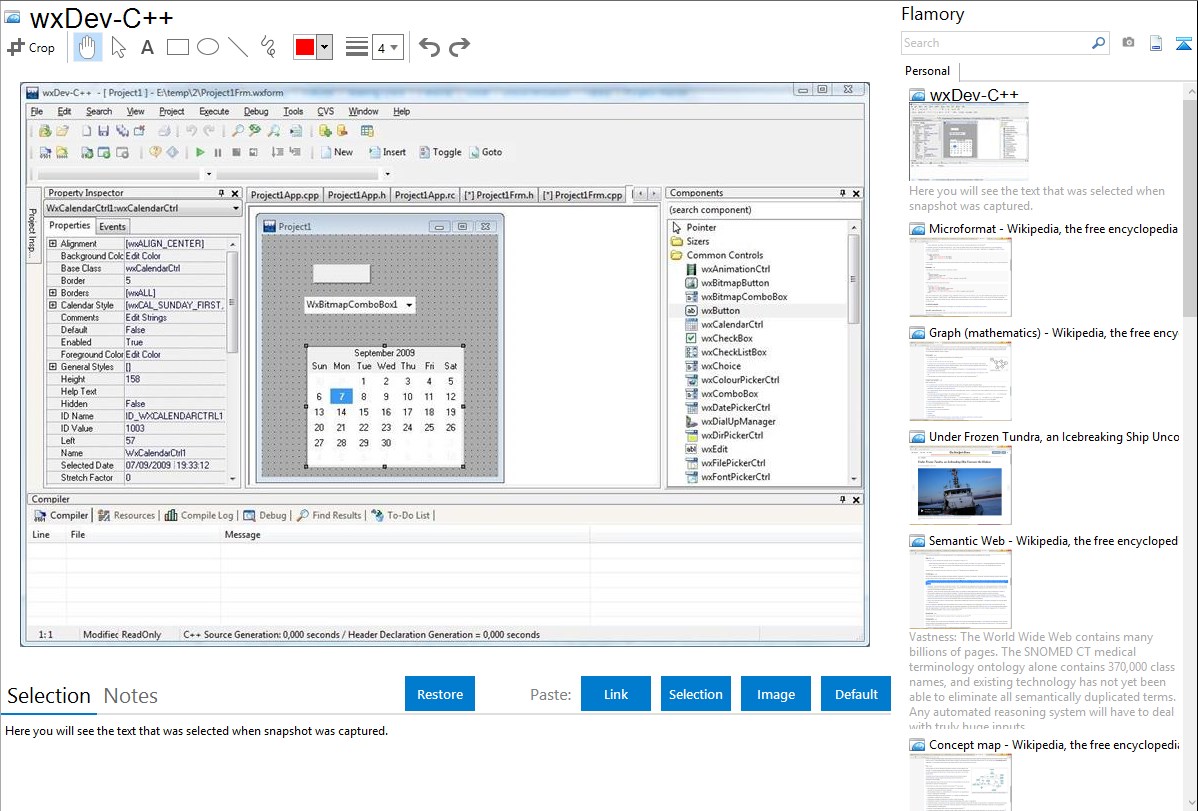1198x811 pixels.
Task: Select the ellipse drawing tool
Action: click(x=208, y=47)
